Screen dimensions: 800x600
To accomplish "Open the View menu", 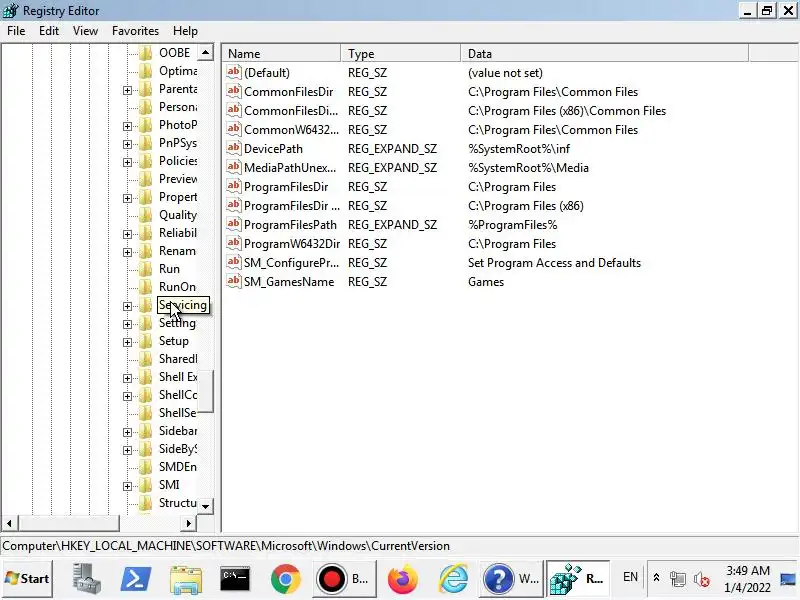I will click(x=85, y=31).
